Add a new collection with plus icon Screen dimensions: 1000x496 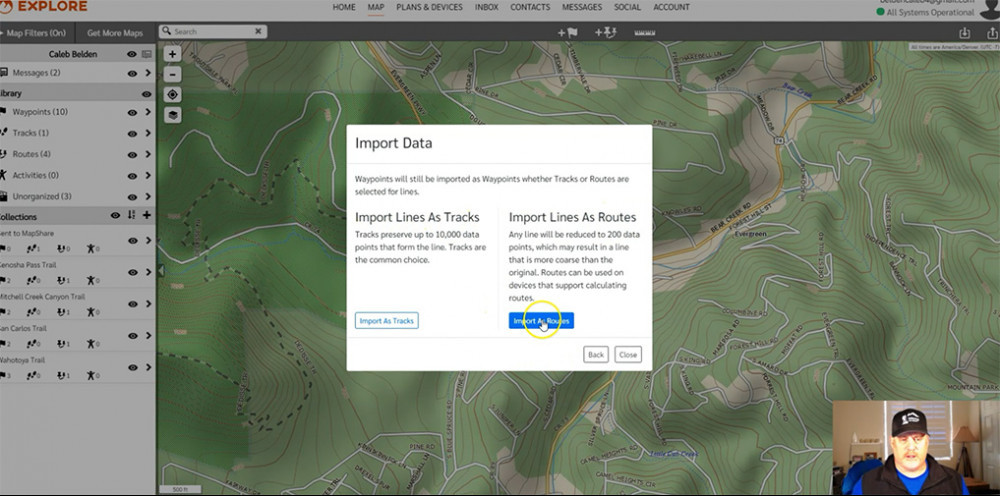(147, 215)
